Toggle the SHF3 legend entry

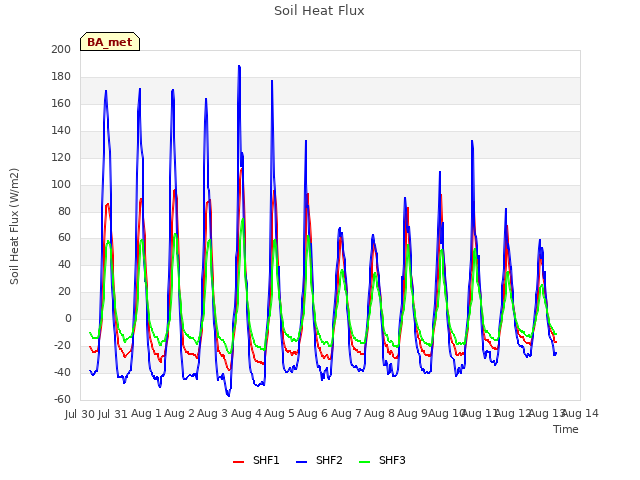point(382,460)
